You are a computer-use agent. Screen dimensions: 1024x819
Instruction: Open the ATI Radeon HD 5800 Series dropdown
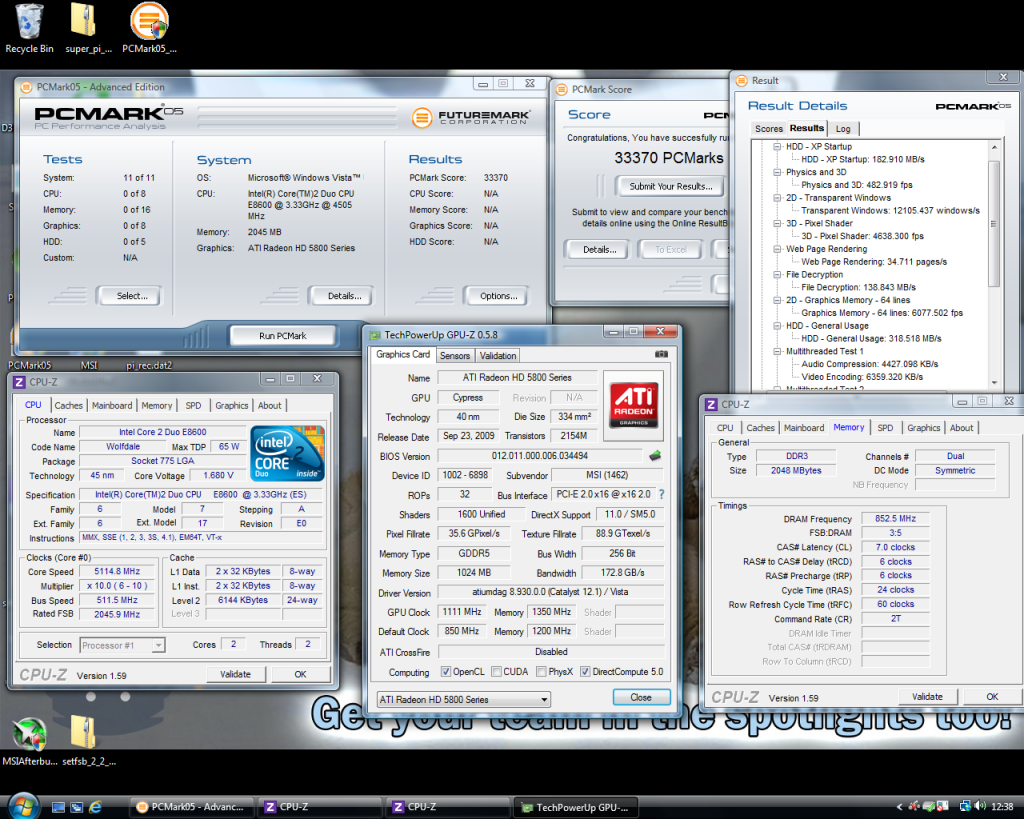[464, 699]
